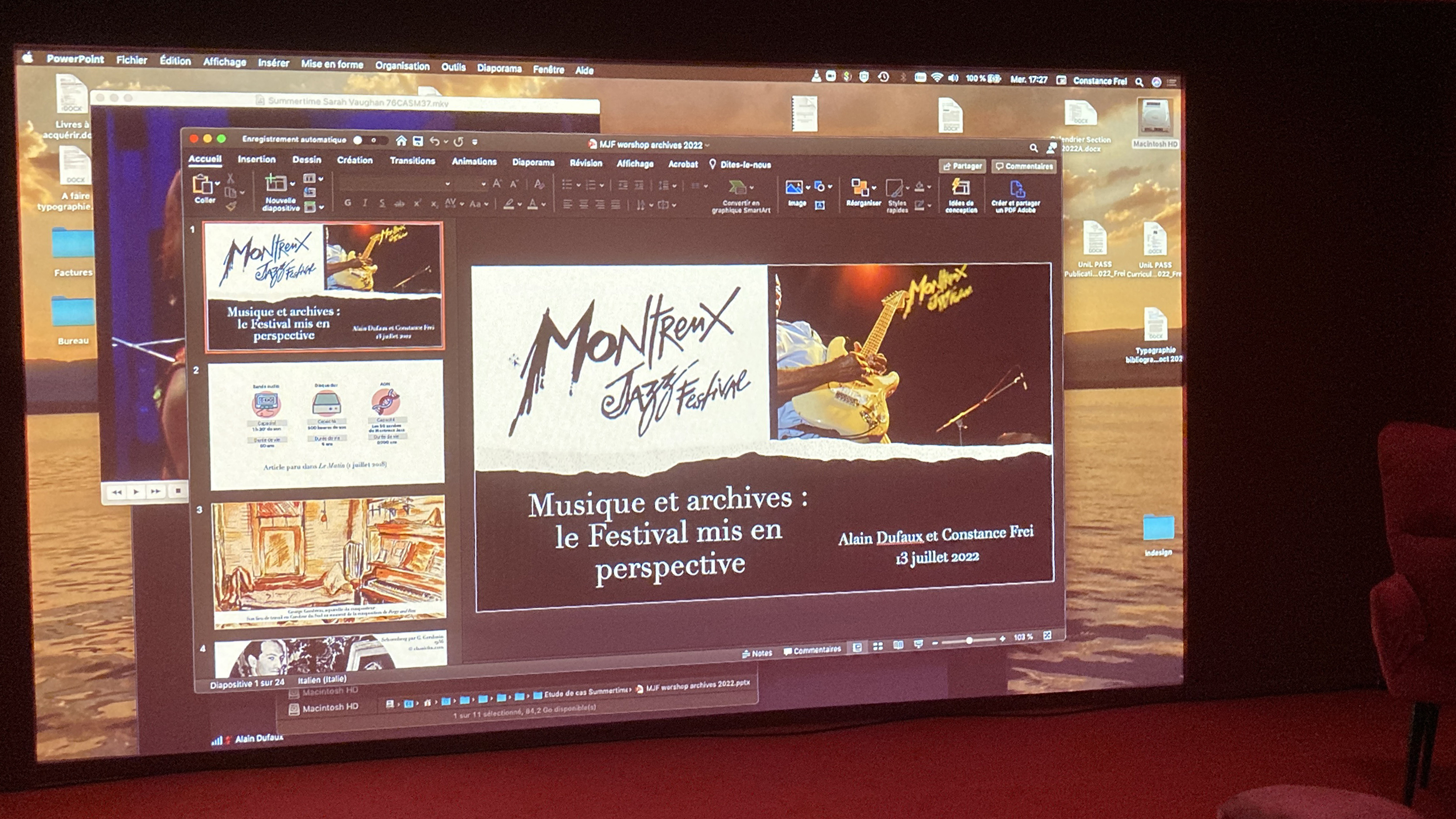The height and width of the screenshot is (819, 1456).
Task: Expand the Coller paste options arrow
Action: pyautogui.click(x=218, y=183)
